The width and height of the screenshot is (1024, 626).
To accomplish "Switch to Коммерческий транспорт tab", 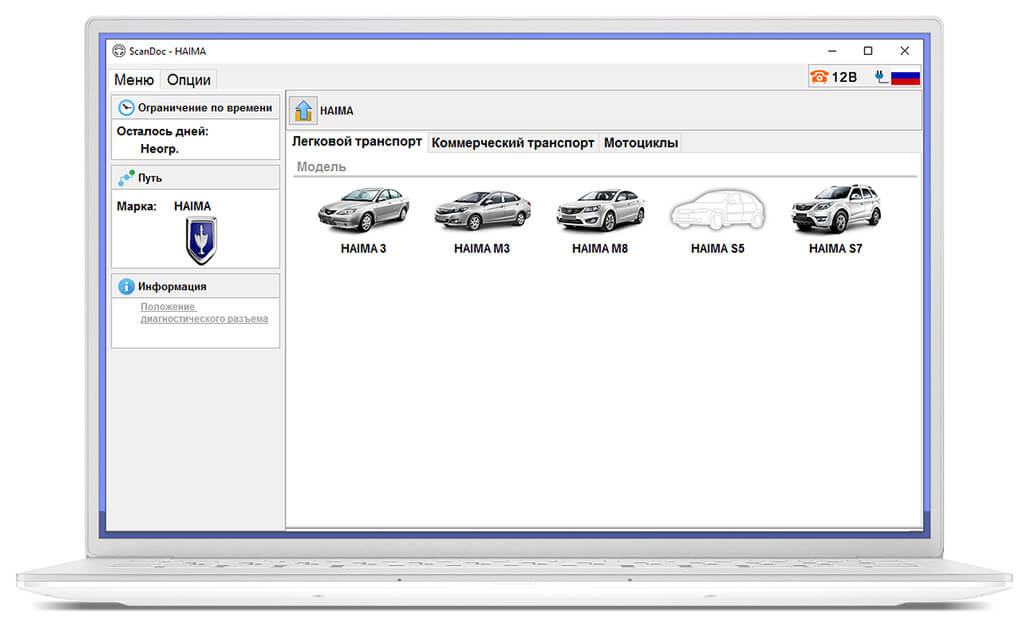I will coord(513,143).
